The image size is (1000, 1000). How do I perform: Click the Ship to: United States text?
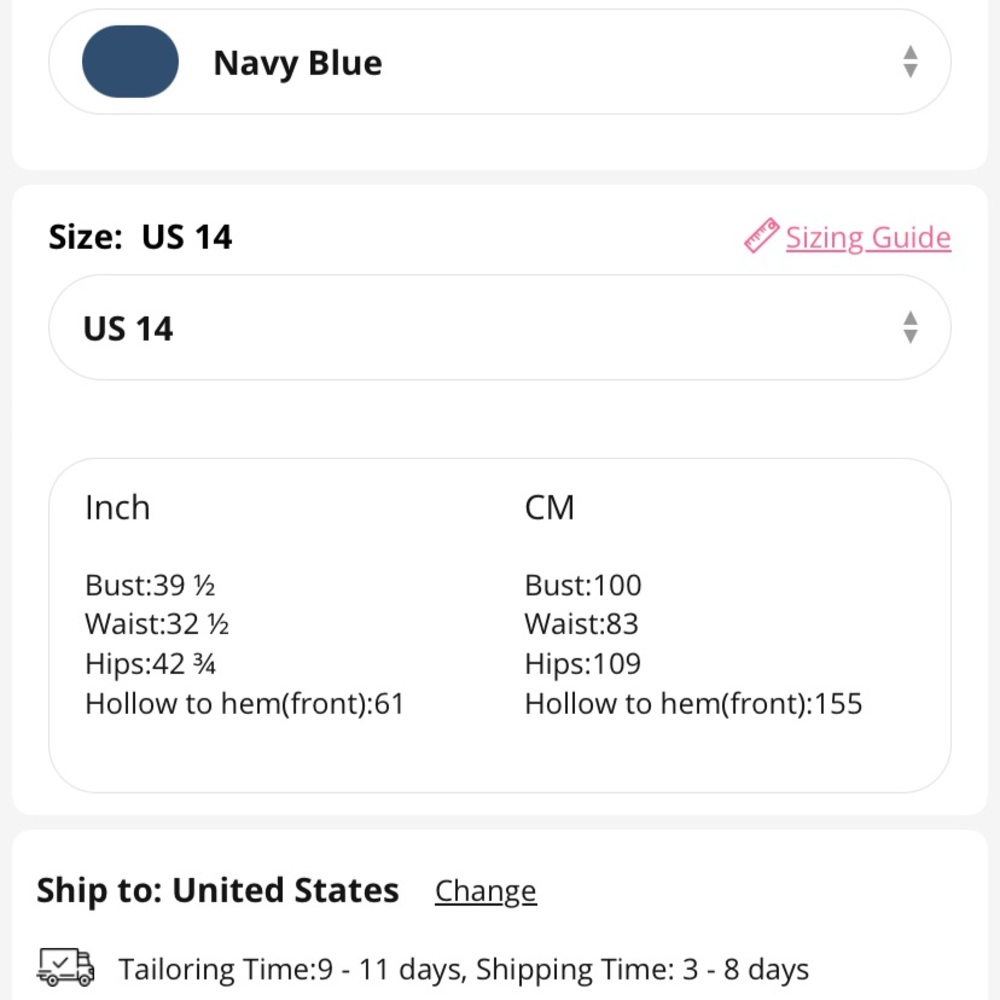[217, 890]
